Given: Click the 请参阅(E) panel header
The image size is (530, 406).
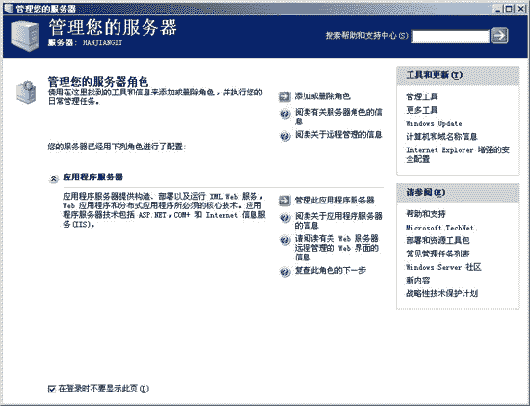Looking at the screenshot, I should (x=458, y=192).
